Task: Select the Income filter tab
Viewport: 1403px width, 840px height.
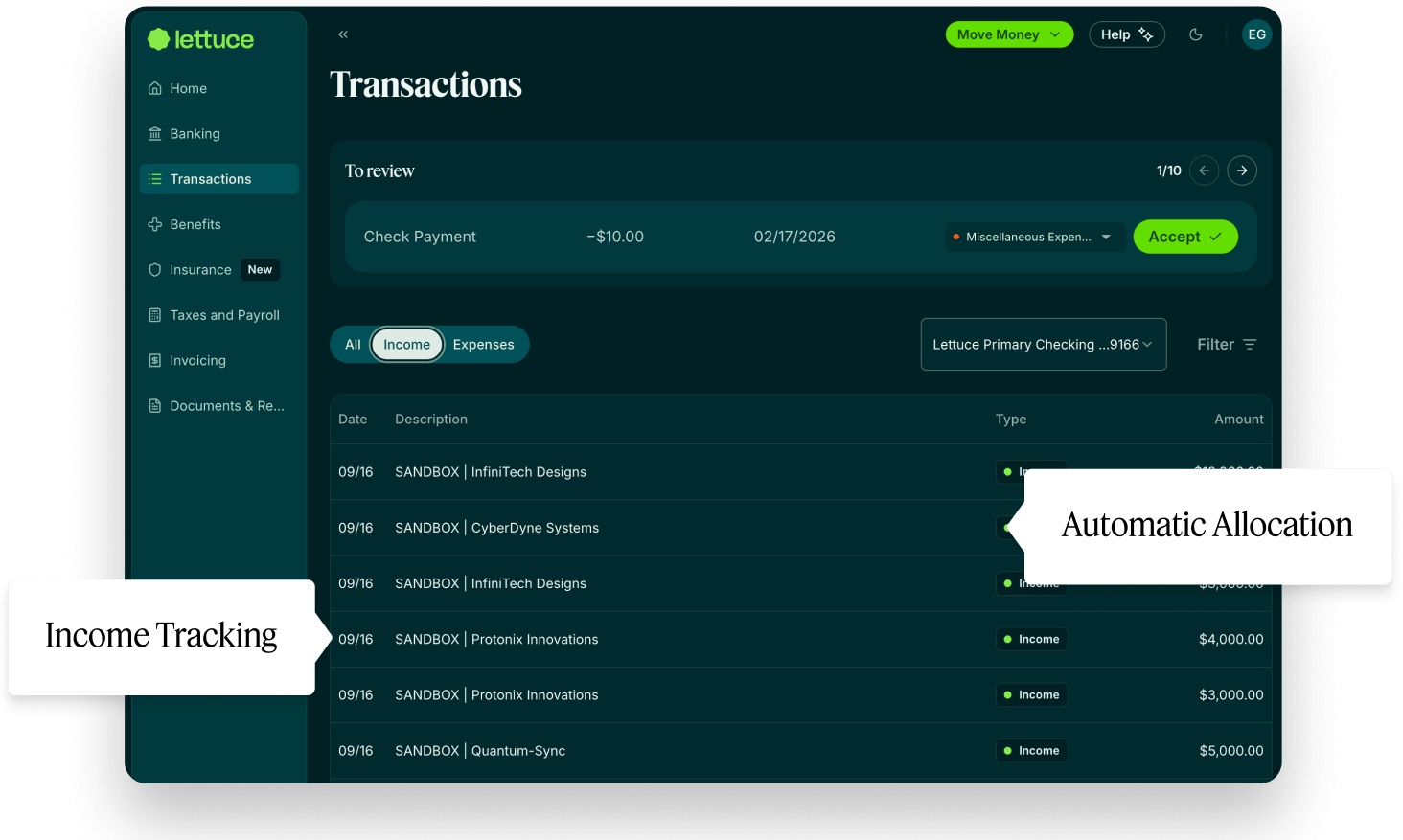Action: pyautogui.click(x=407, y=345)
